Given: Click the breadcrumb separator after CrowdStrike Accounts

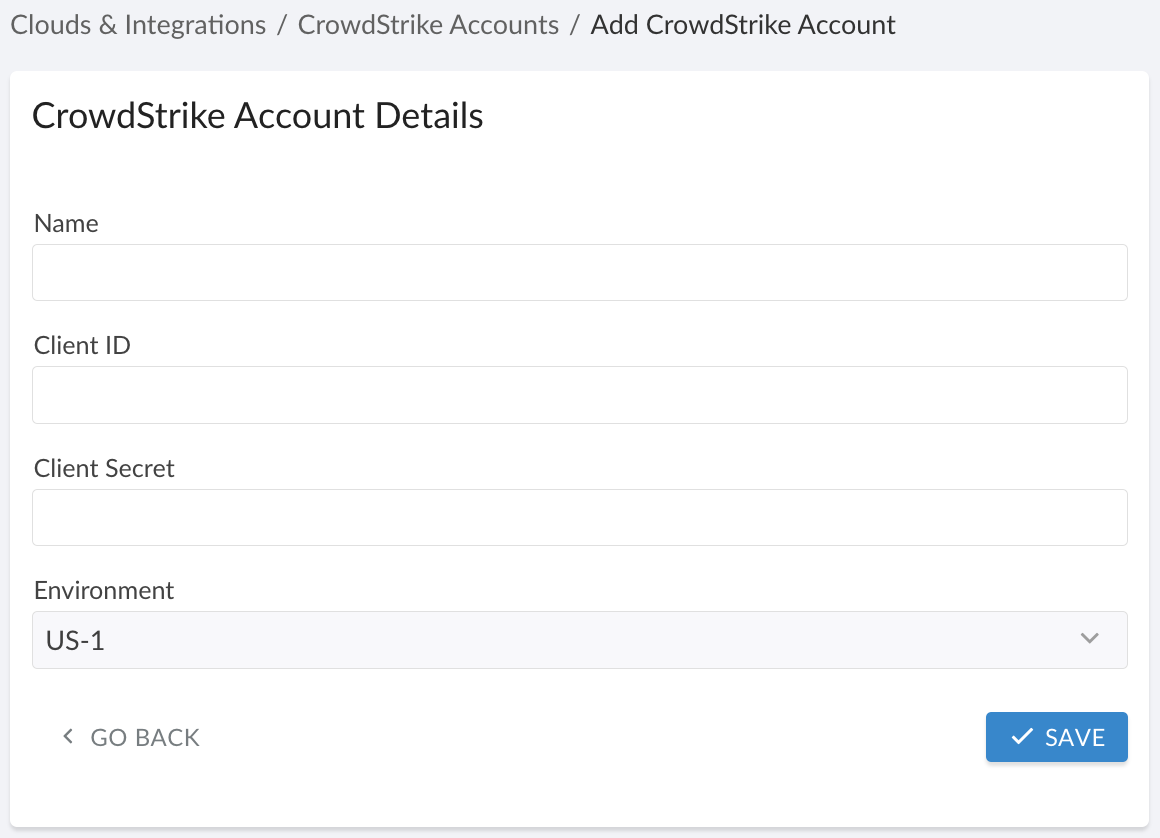Looking at the screenshot, I should pos(574,24).
